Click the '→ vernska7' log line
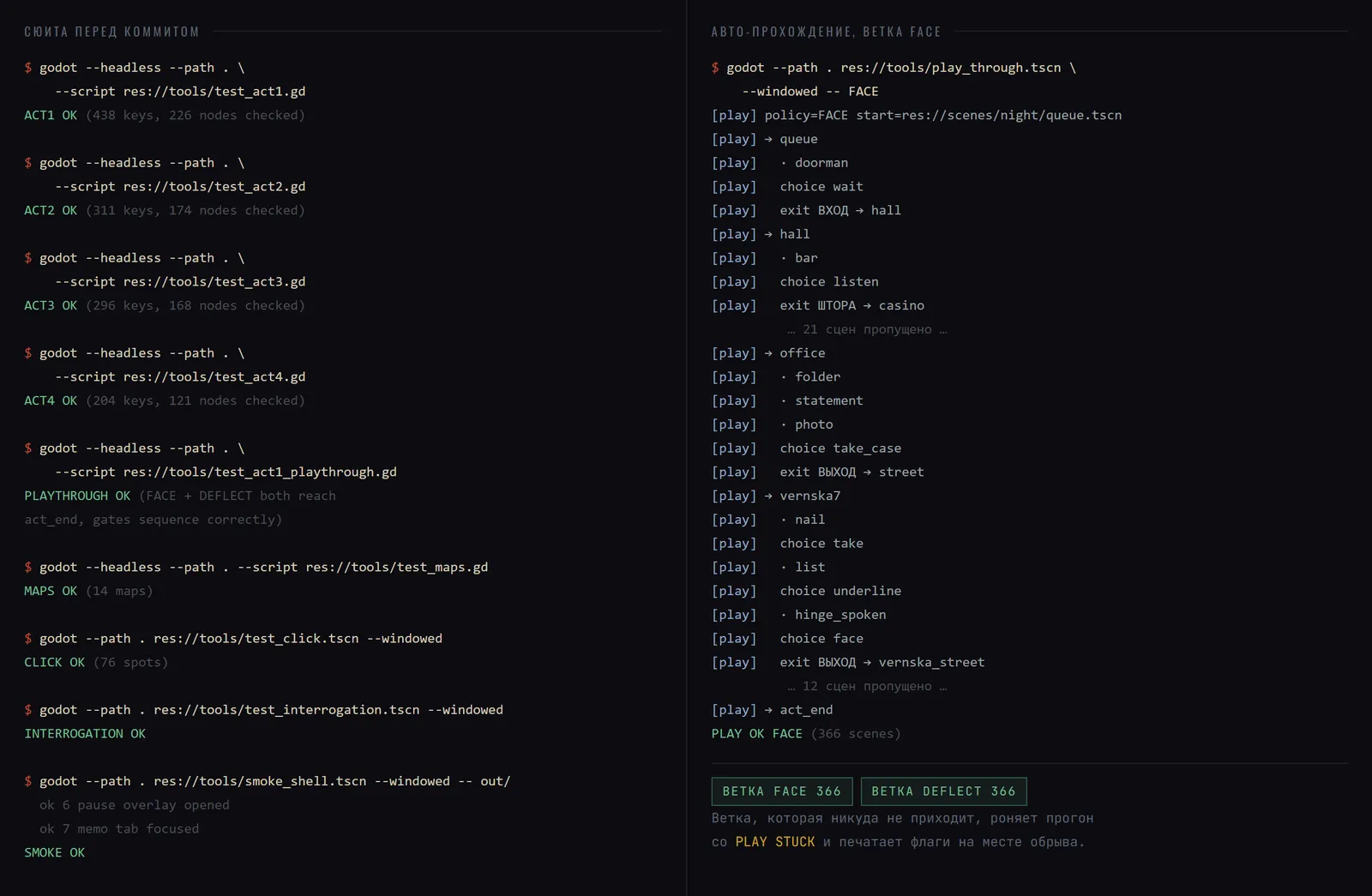Viewport: 1372px width, 896px height. [776, 496]
